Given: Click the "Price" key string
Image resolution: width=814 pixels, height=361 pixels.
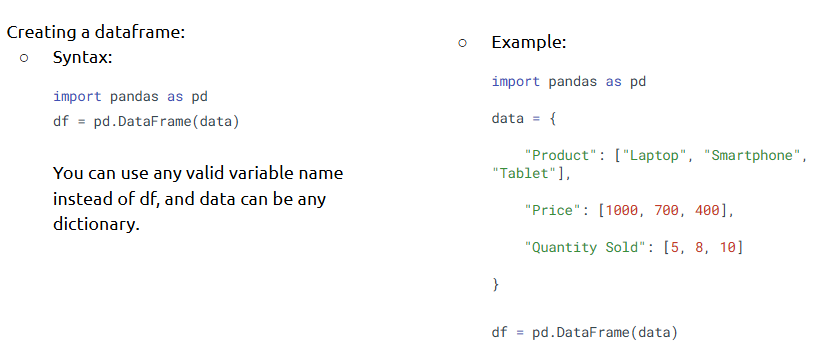Looking at the screenshot, I should pyautogui.click(x=552, y=210).
